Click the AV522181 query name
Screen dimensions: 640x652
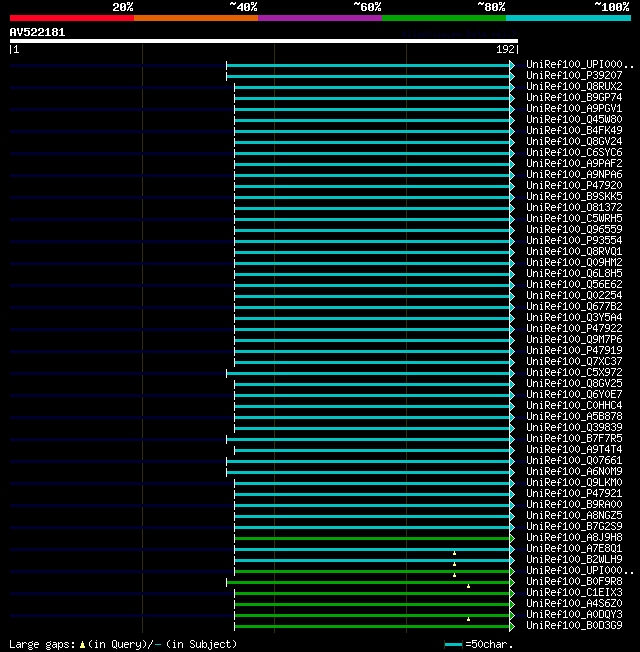(37, 32)
